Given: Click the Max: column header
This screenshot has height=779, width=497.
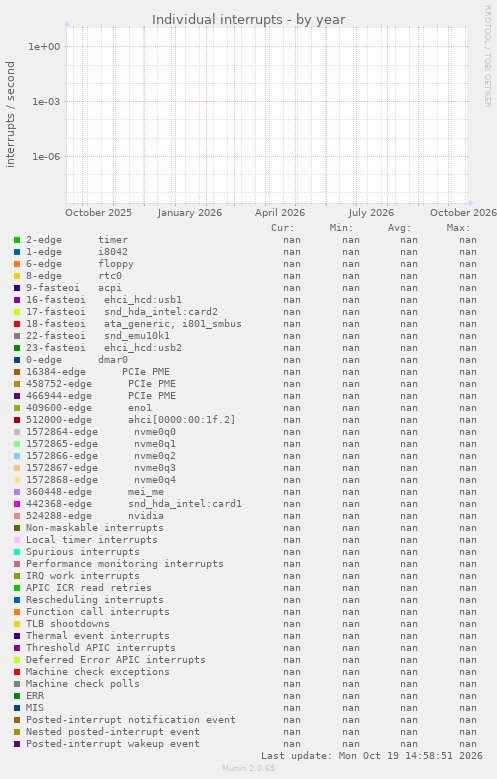Looking at the screenshot, I should [x=458, y=228].
